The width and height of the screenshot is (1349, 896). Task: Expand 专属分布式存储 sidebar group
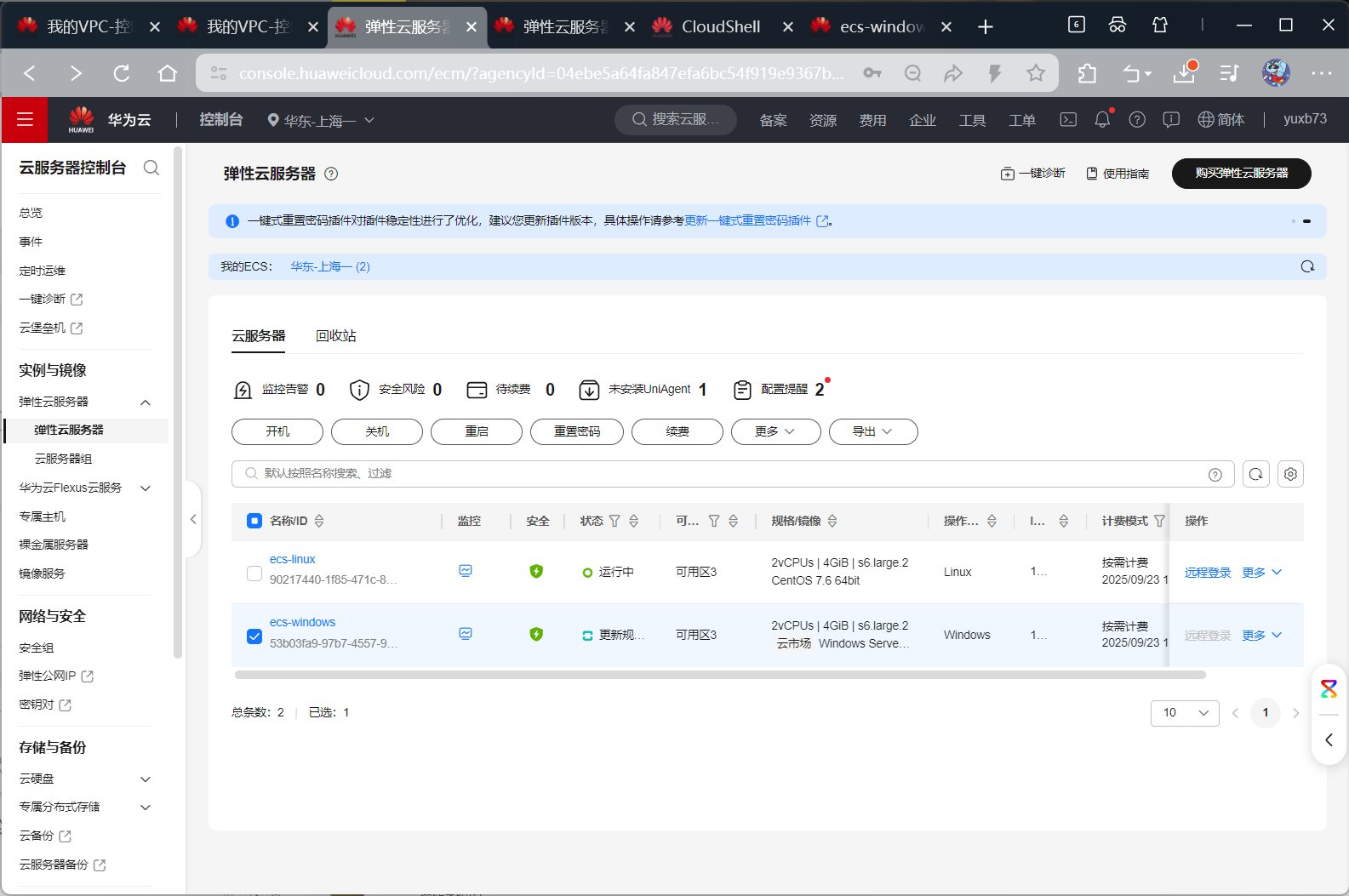tap(146, 808)
